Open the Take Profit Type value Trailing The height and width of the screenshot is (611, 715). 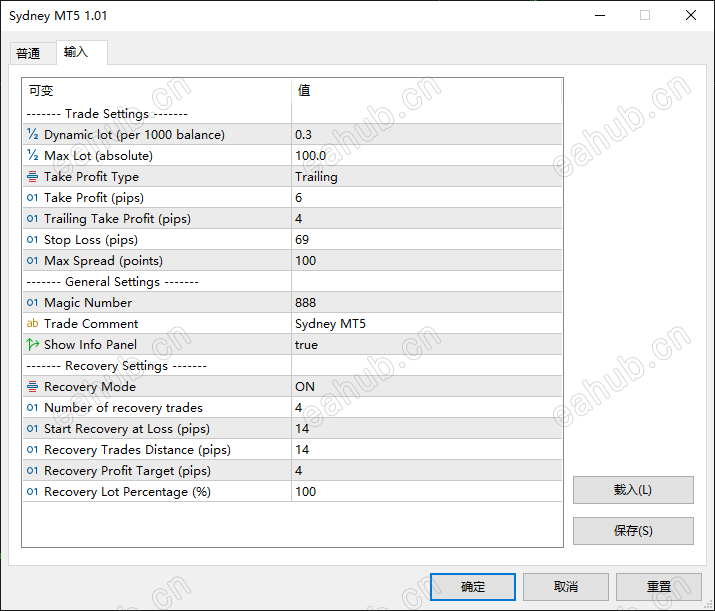click(x=426, y=176)
